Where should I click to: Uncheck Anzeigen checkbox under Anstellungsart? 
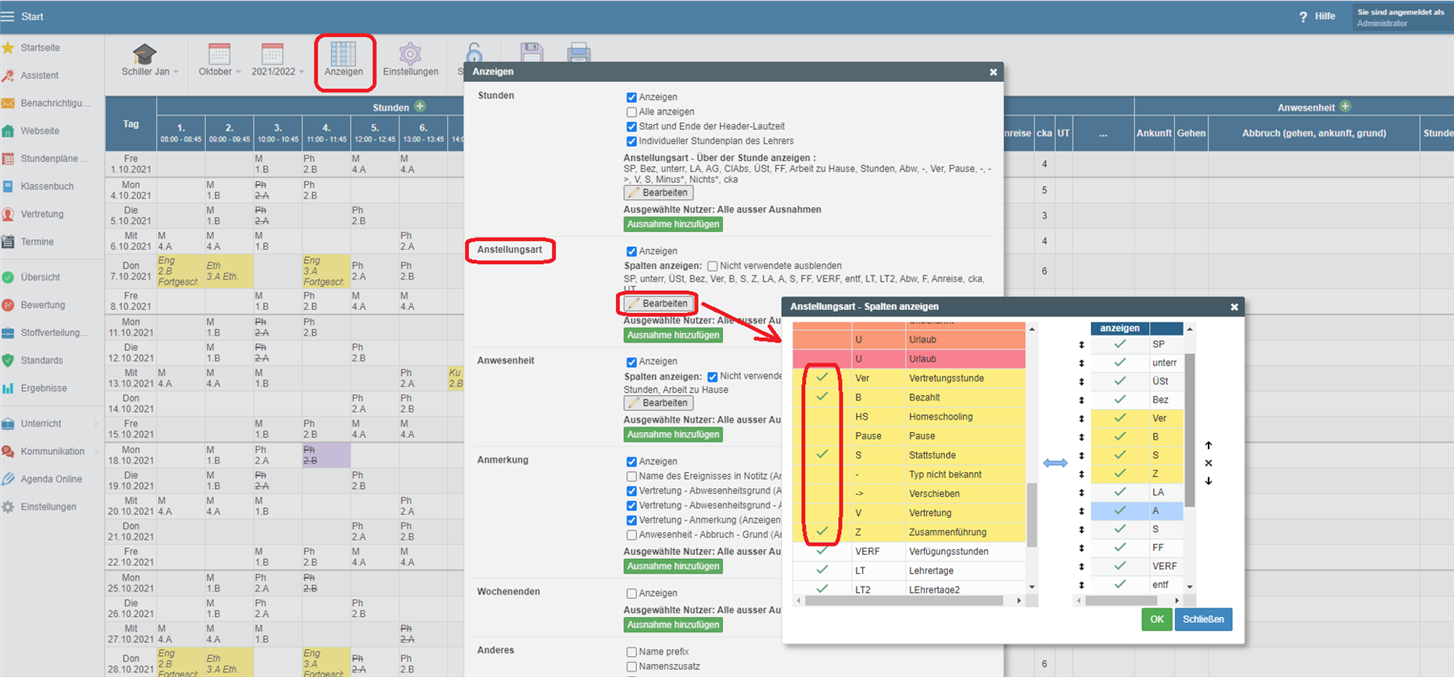pos(632,251)
